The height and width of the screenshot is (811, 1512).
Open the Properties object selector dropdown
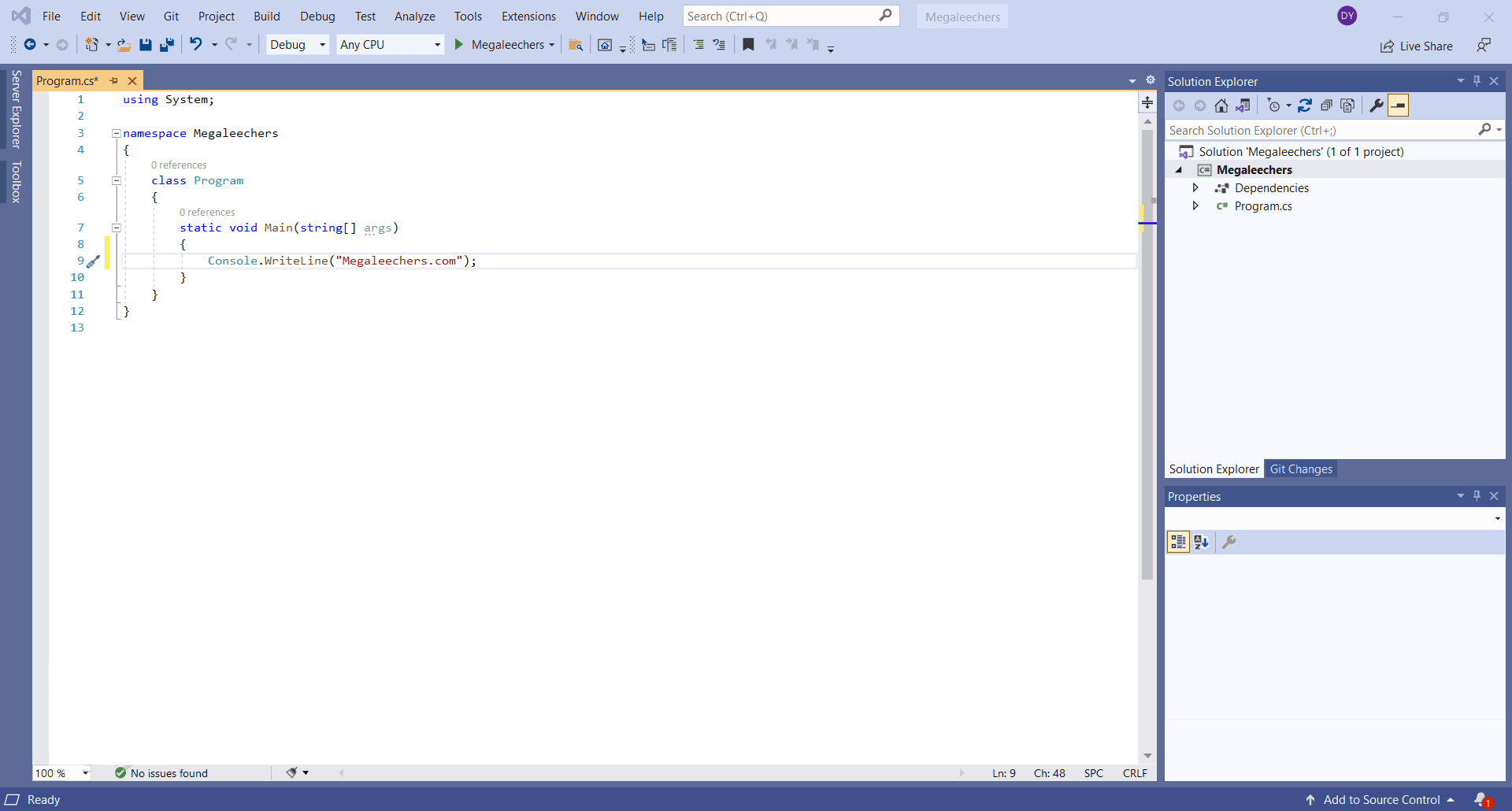coord(1497,518)
